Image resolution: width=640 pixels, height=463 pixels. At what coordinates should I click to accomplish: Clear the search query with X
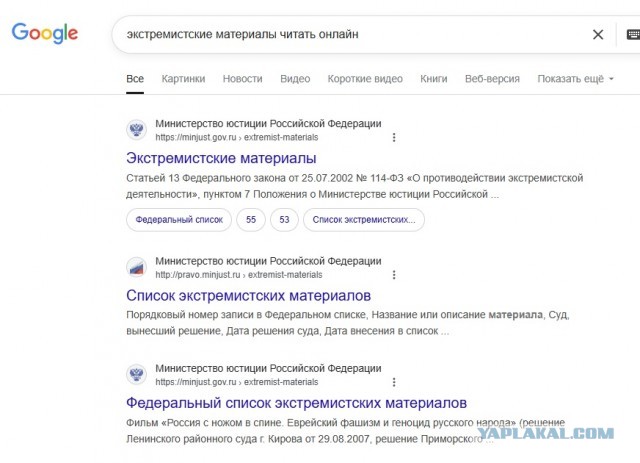click(598, 35)
